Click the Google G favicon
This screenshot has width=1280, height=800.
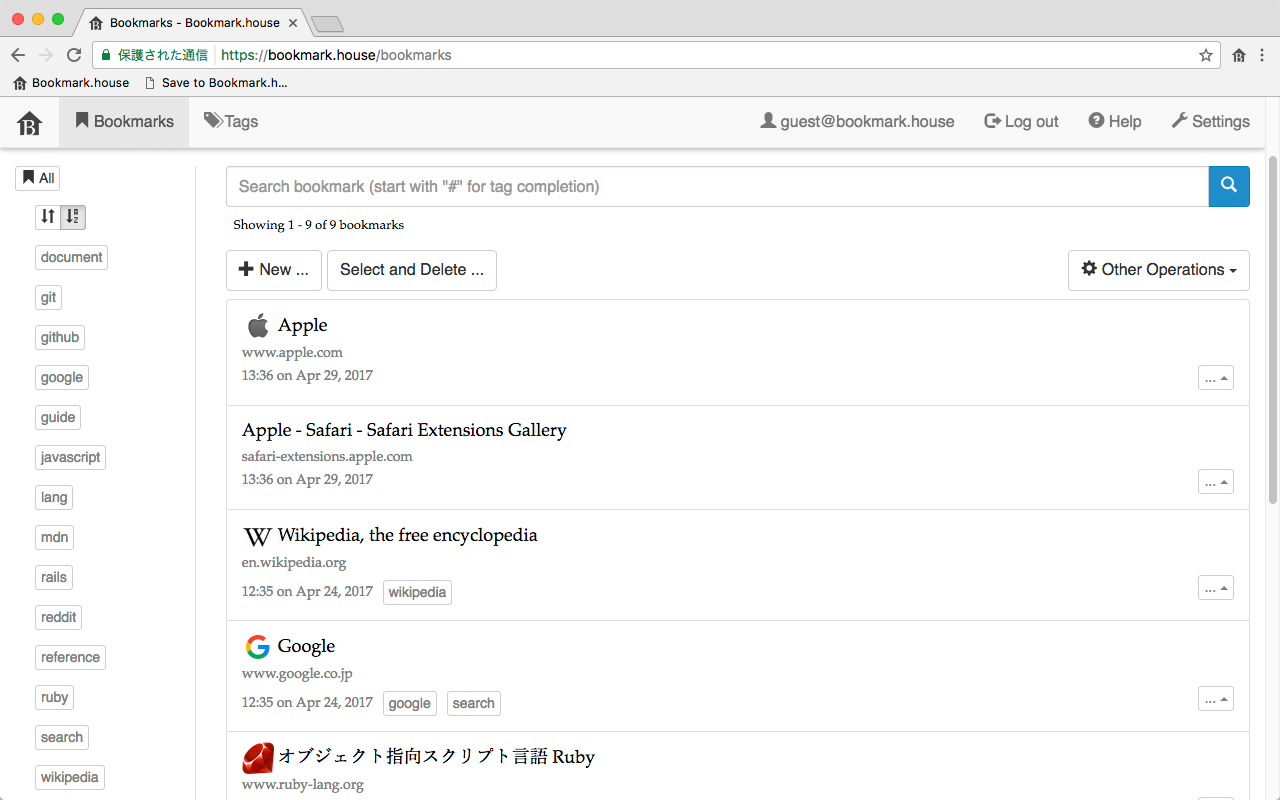257,647
